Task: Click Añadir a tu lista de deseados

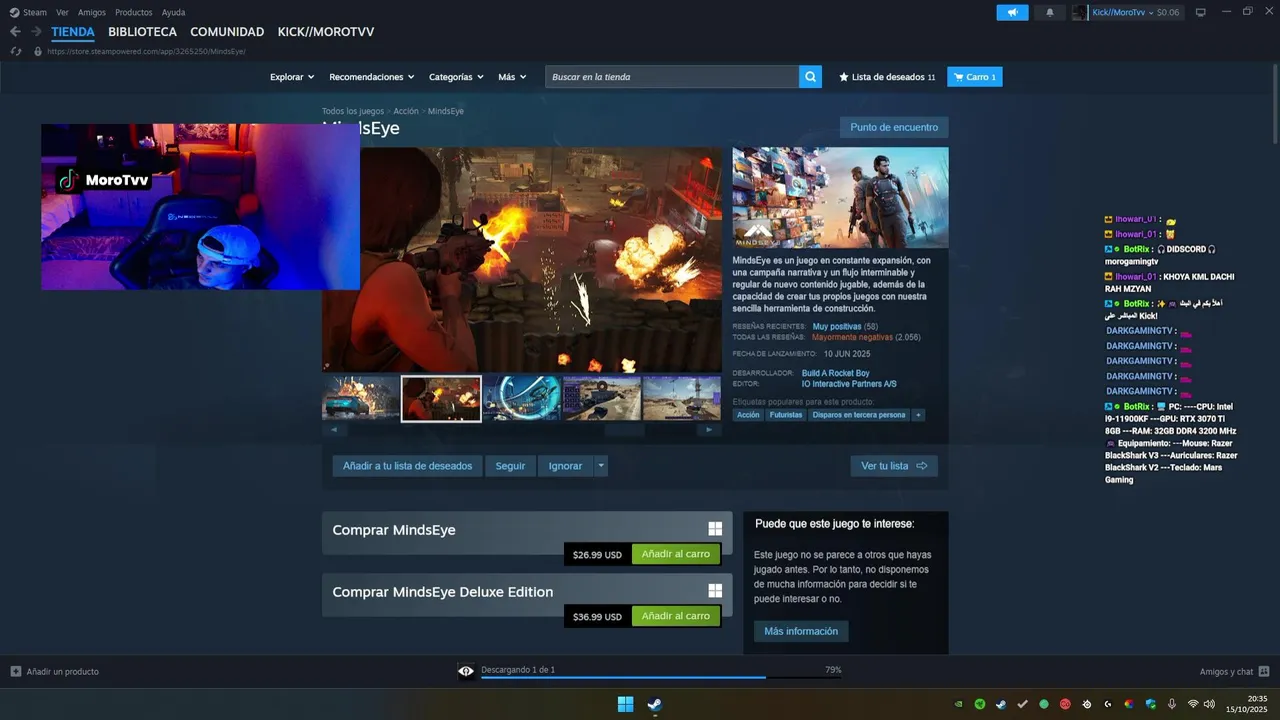Action: (x=407, y=465)
